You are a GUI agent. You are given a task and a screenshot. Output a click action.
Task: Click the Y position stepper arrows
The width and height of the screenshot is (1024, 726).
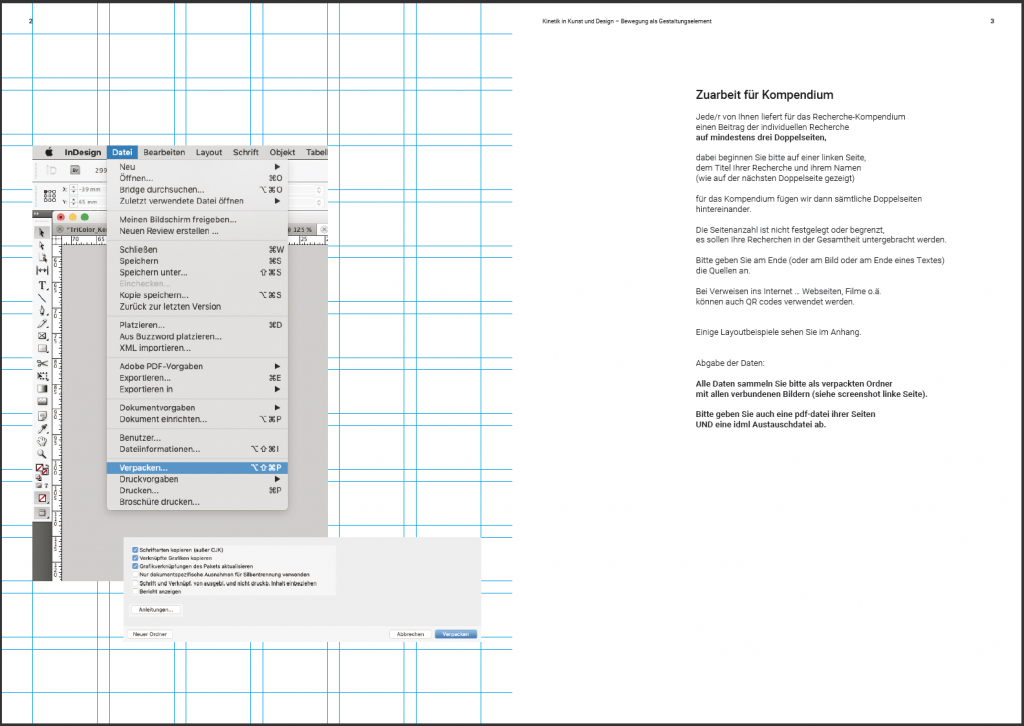(73, 202)
